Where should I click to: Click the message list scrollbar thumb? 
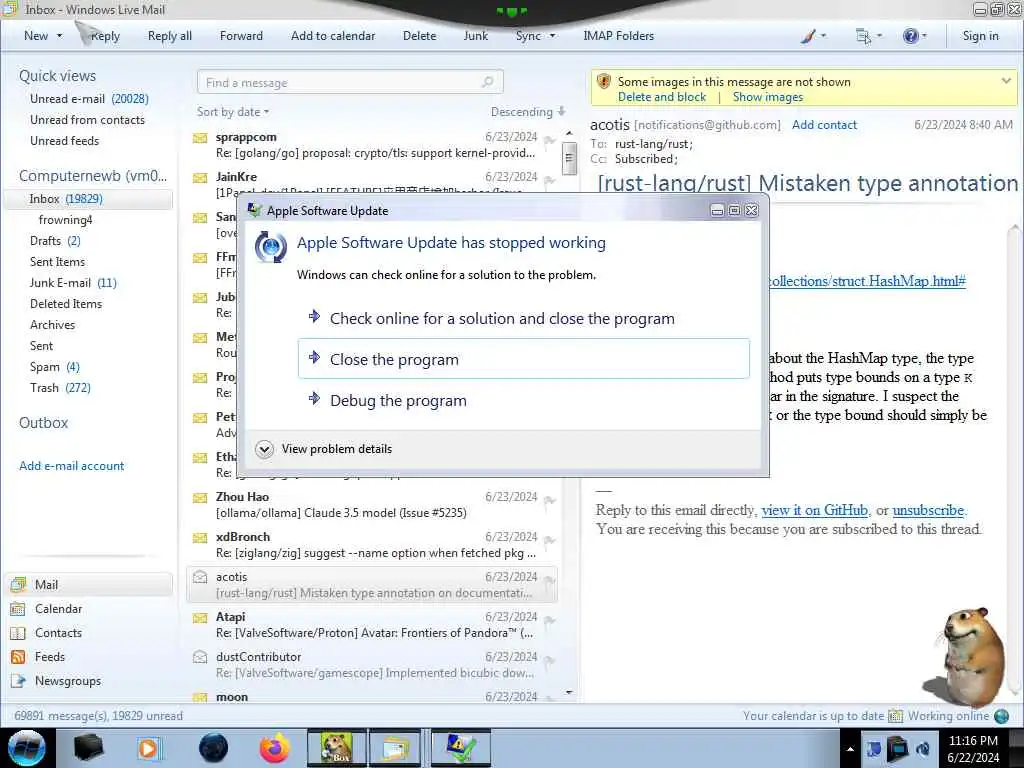coord(569,158)
